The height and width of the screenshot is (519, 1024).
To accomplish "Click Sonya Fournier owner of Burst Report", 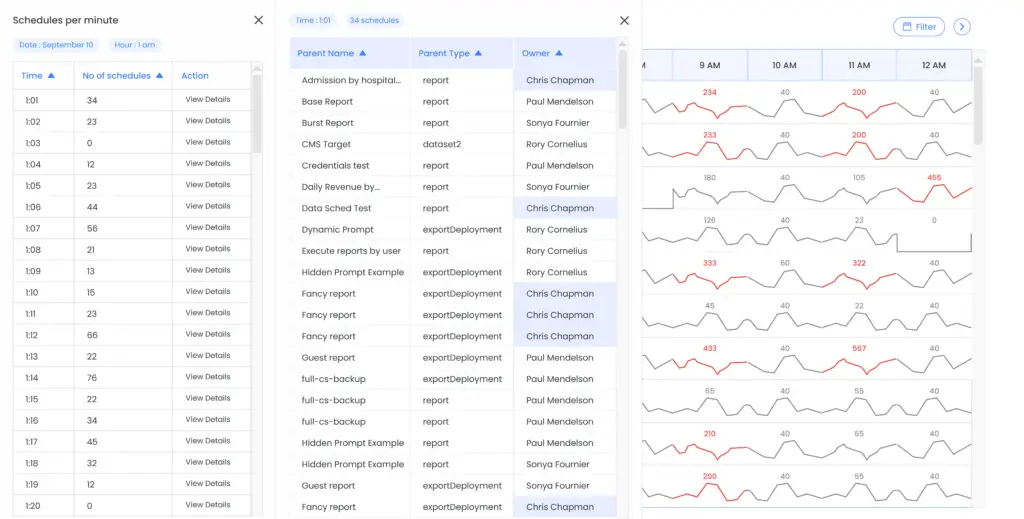I will tap(558, 123).
